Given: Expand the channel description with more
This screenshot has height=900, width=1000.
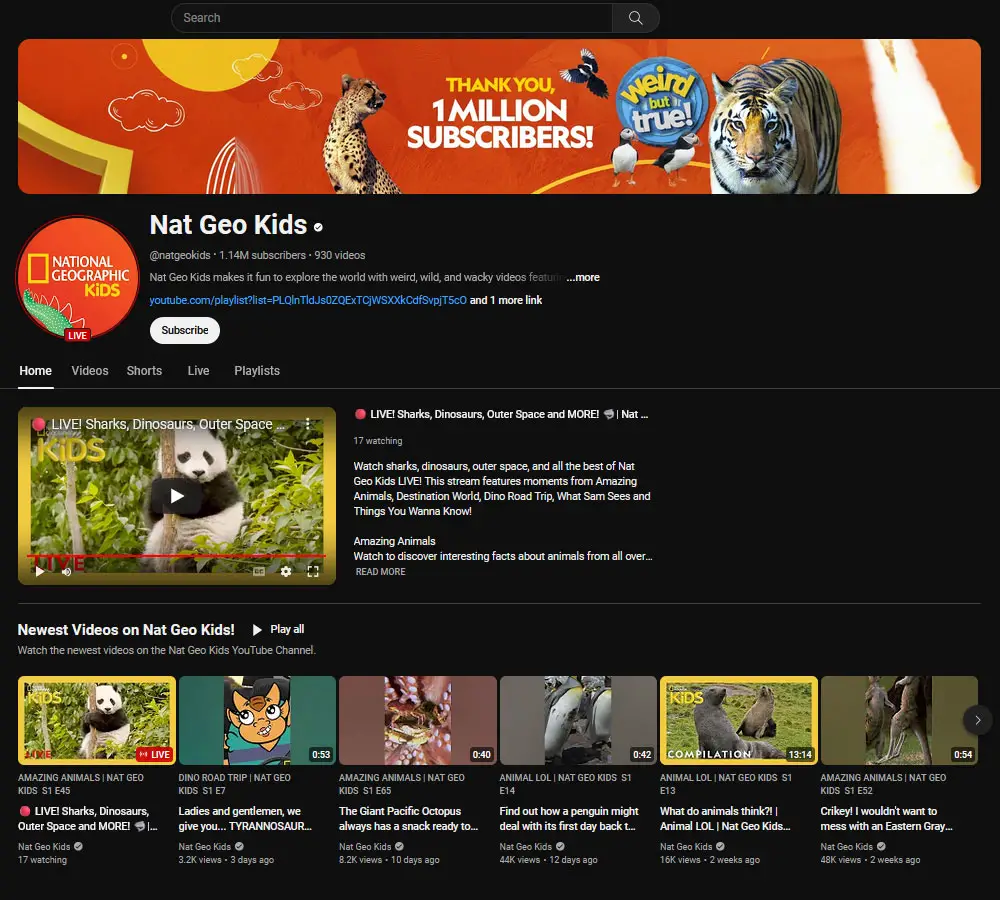Looking at the screenshot, I should 583,277.
